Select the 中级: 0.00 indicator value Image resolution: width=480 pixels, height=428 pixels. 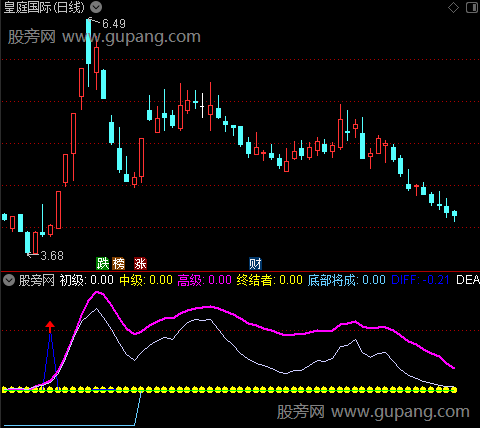[x=146, y=280]
